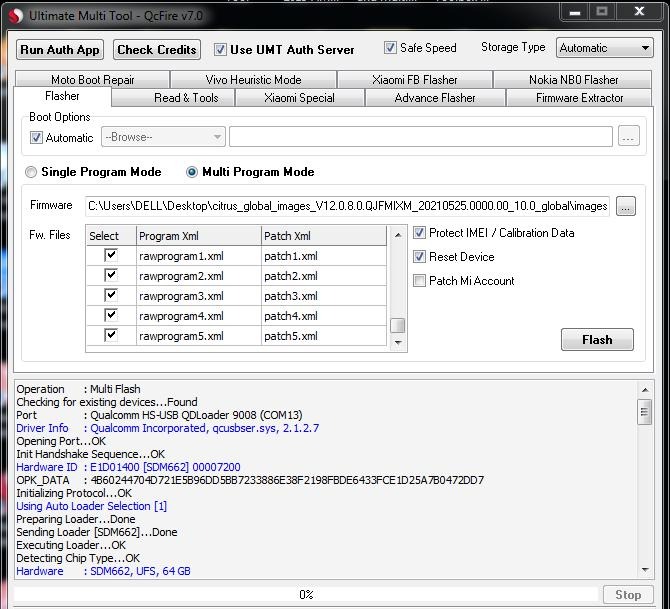Click the Run Auth App button
This screenshot has width=670, height=609.
tap(60, 50)
